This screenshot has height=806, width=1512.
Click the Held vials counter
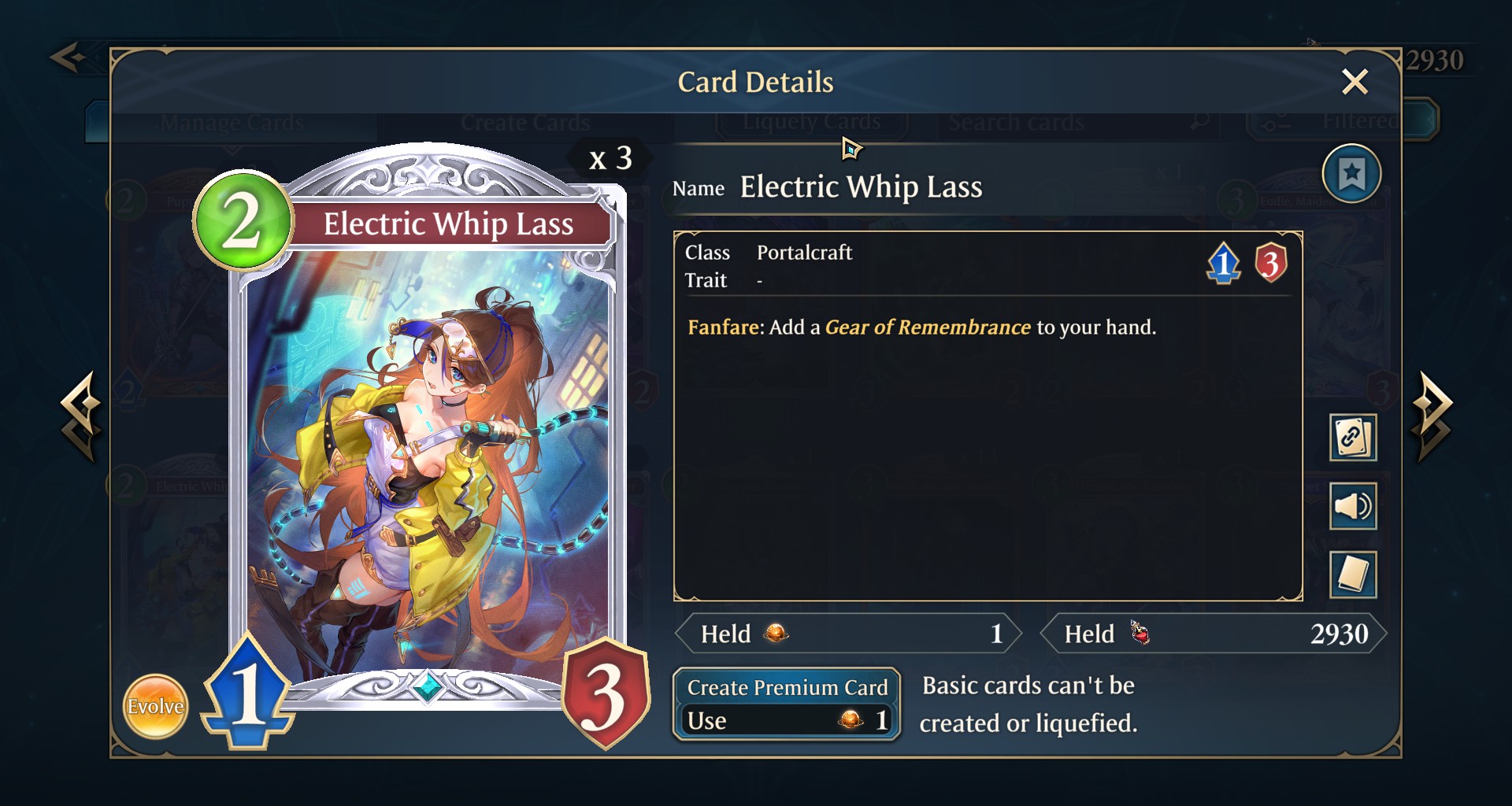click(1213, 634)
